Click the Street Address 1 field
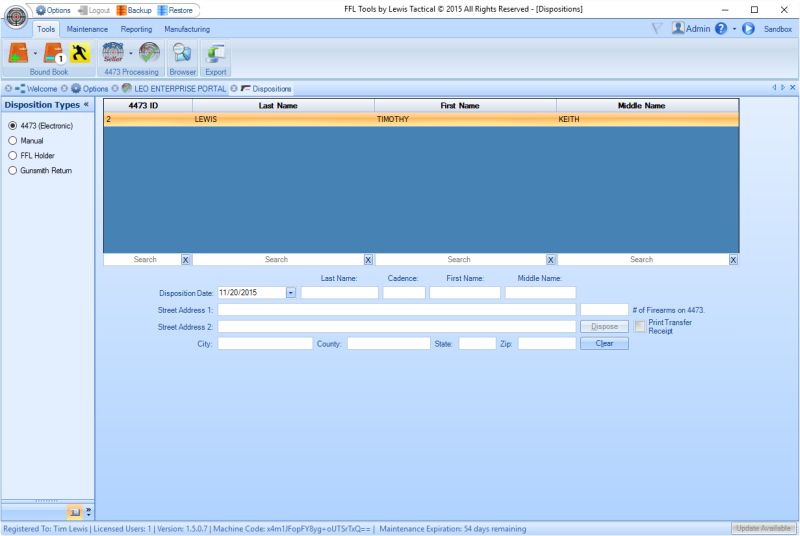The height and width of the screenshot is (536, 800). click(397, 310)
